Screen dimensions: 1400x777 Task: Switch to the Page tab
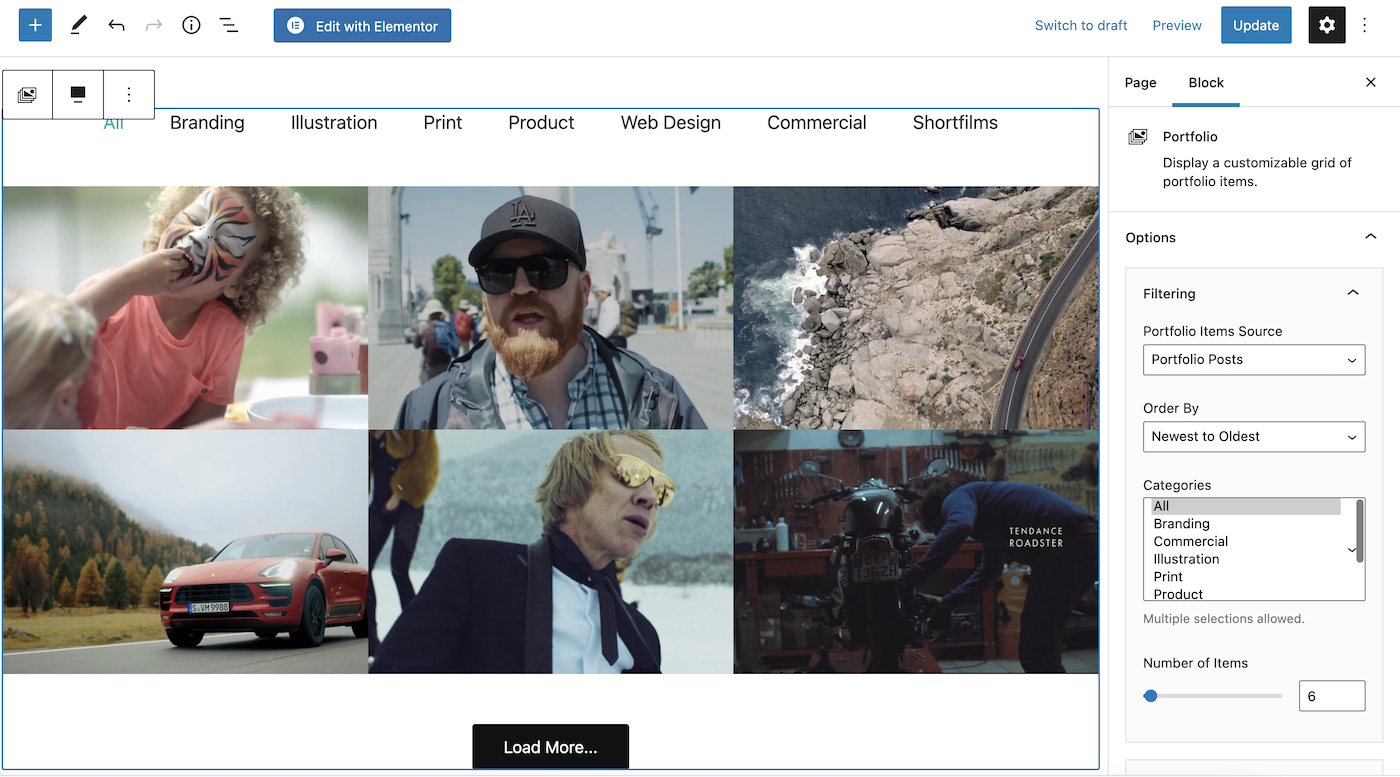tap(1140, 82)
